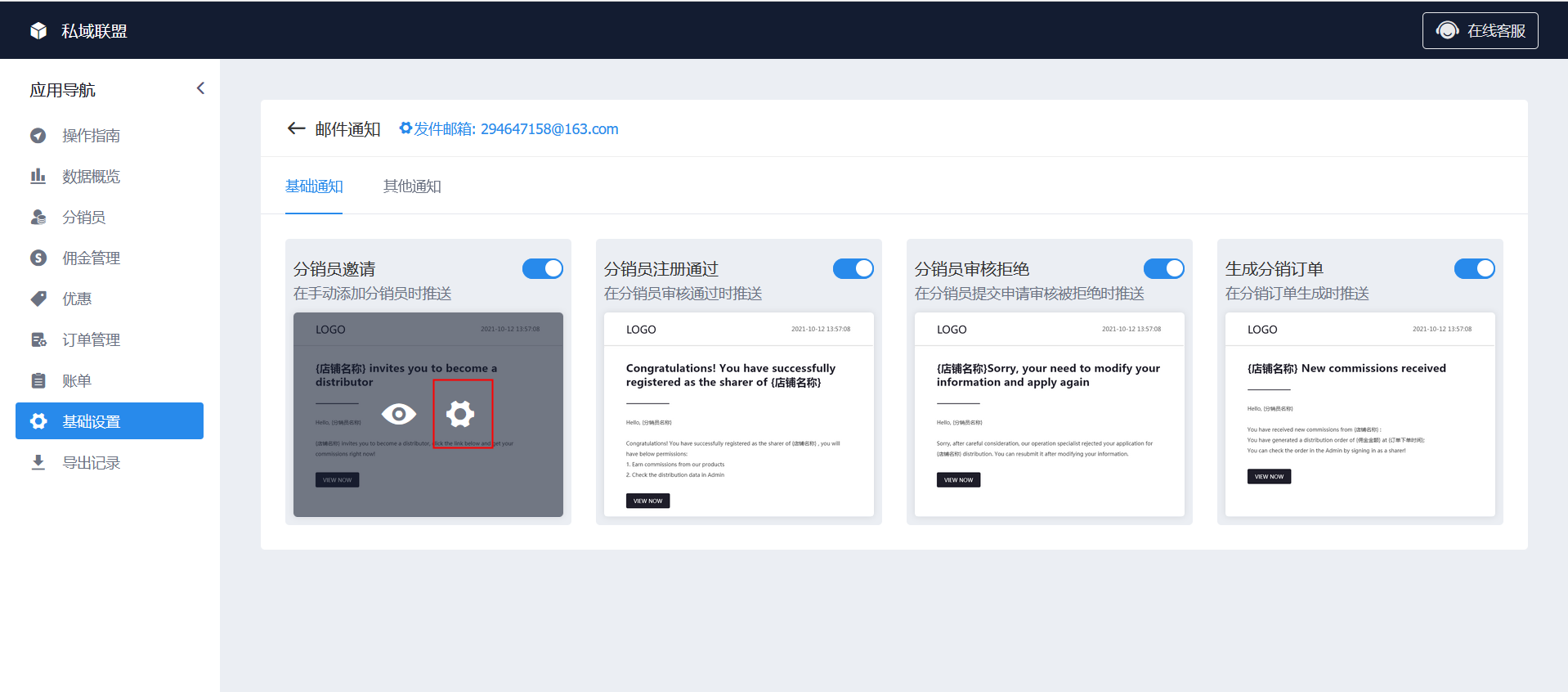Click the 生成分销订单 card title
Screen dimensions: 1568x692
click(x=1275, y=269)
